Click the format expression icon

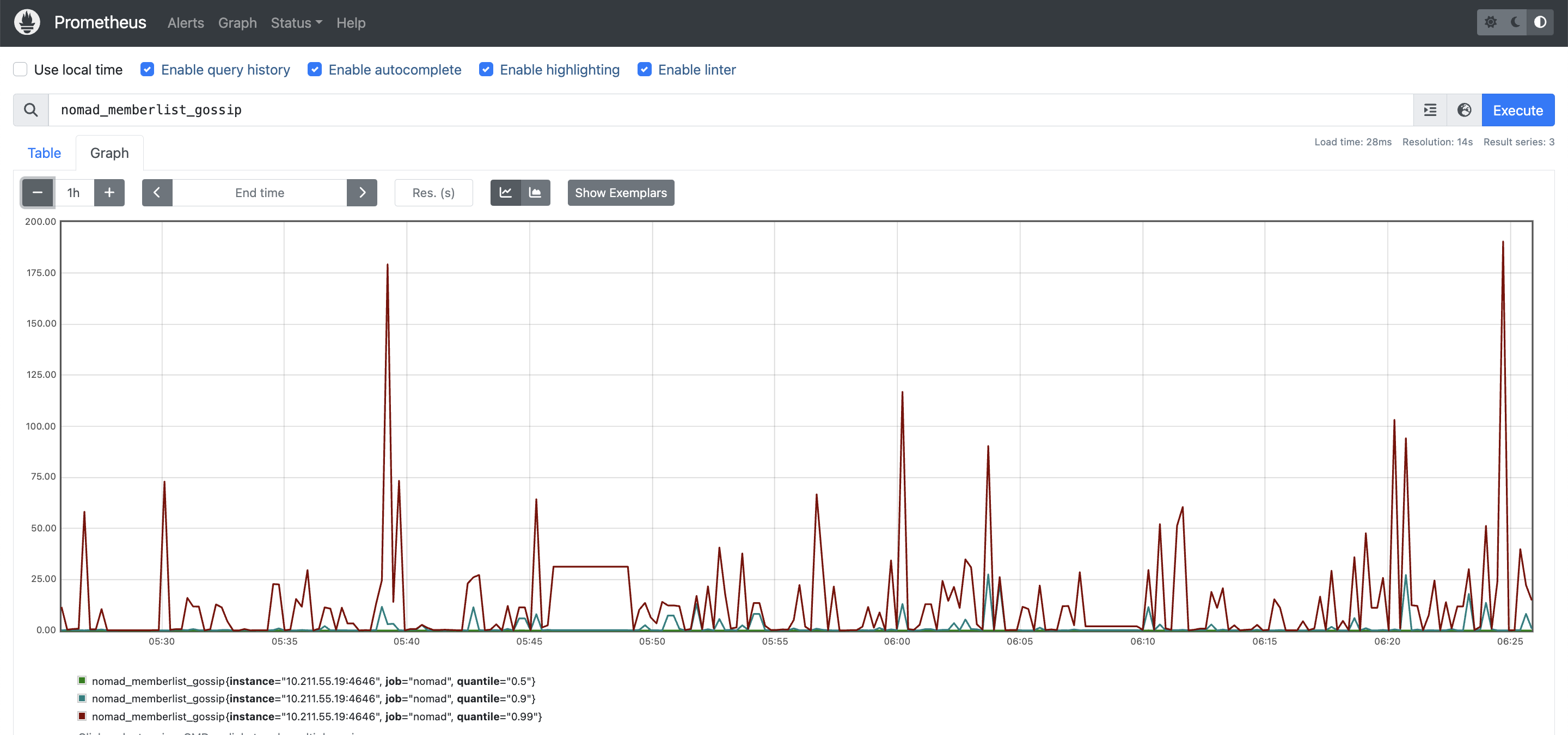(x=1430, y=110)
